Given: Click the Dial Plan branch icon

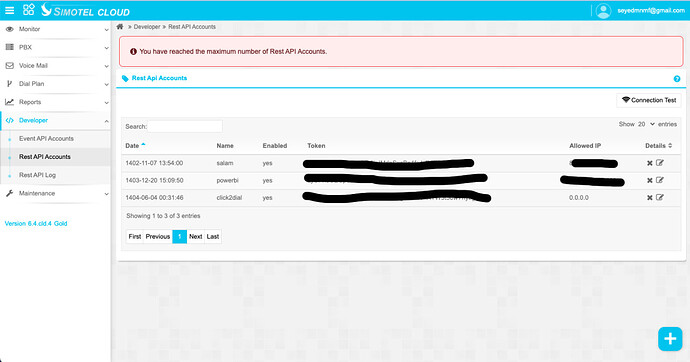Looking at the screenshot, I should click(x=9, y=84).
